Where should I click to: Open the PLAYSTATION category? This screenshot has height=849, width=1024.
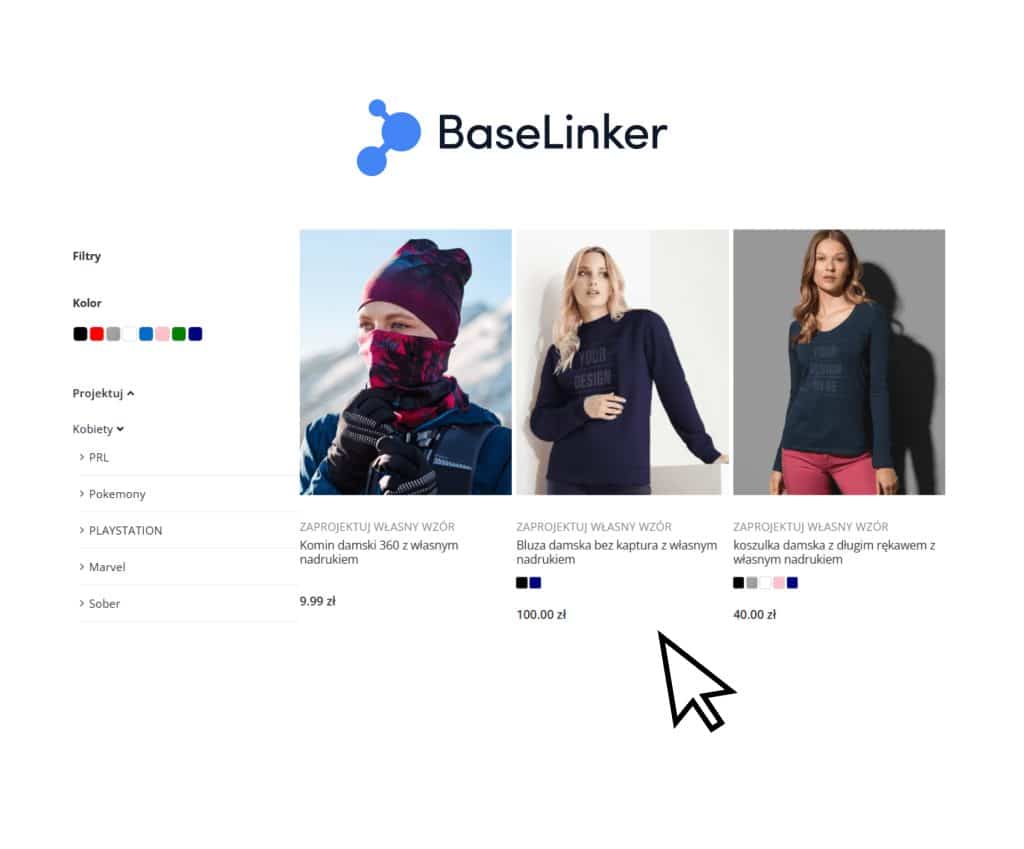(x=125, y=530)
